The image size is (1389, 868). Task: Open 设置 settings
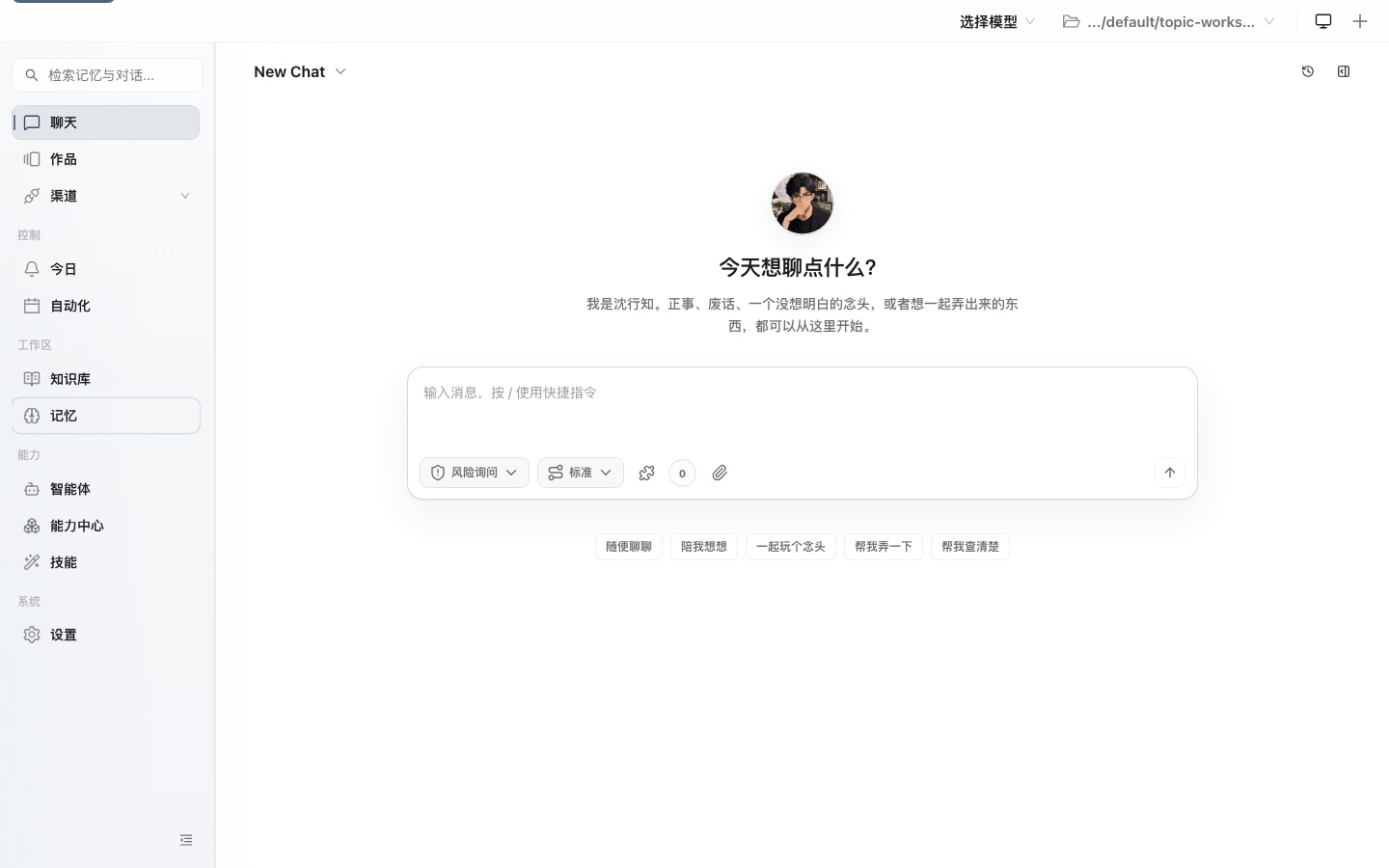pos(106,635)
